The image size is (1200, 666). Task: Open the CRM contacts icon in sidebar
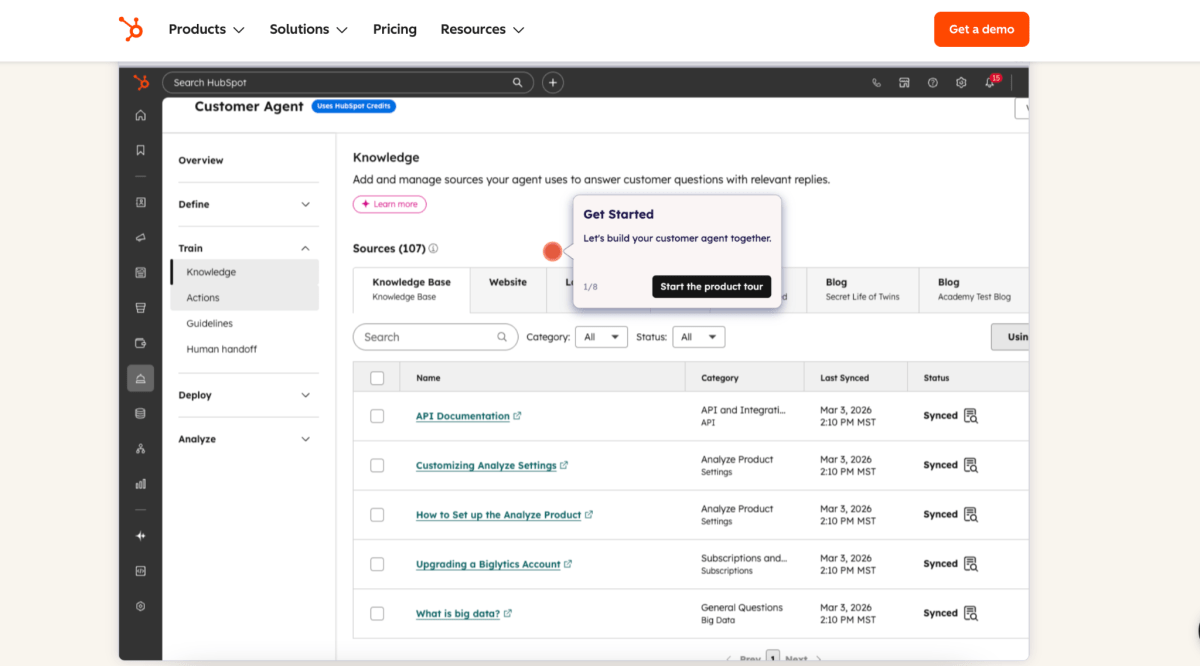[x=140, y=202]
